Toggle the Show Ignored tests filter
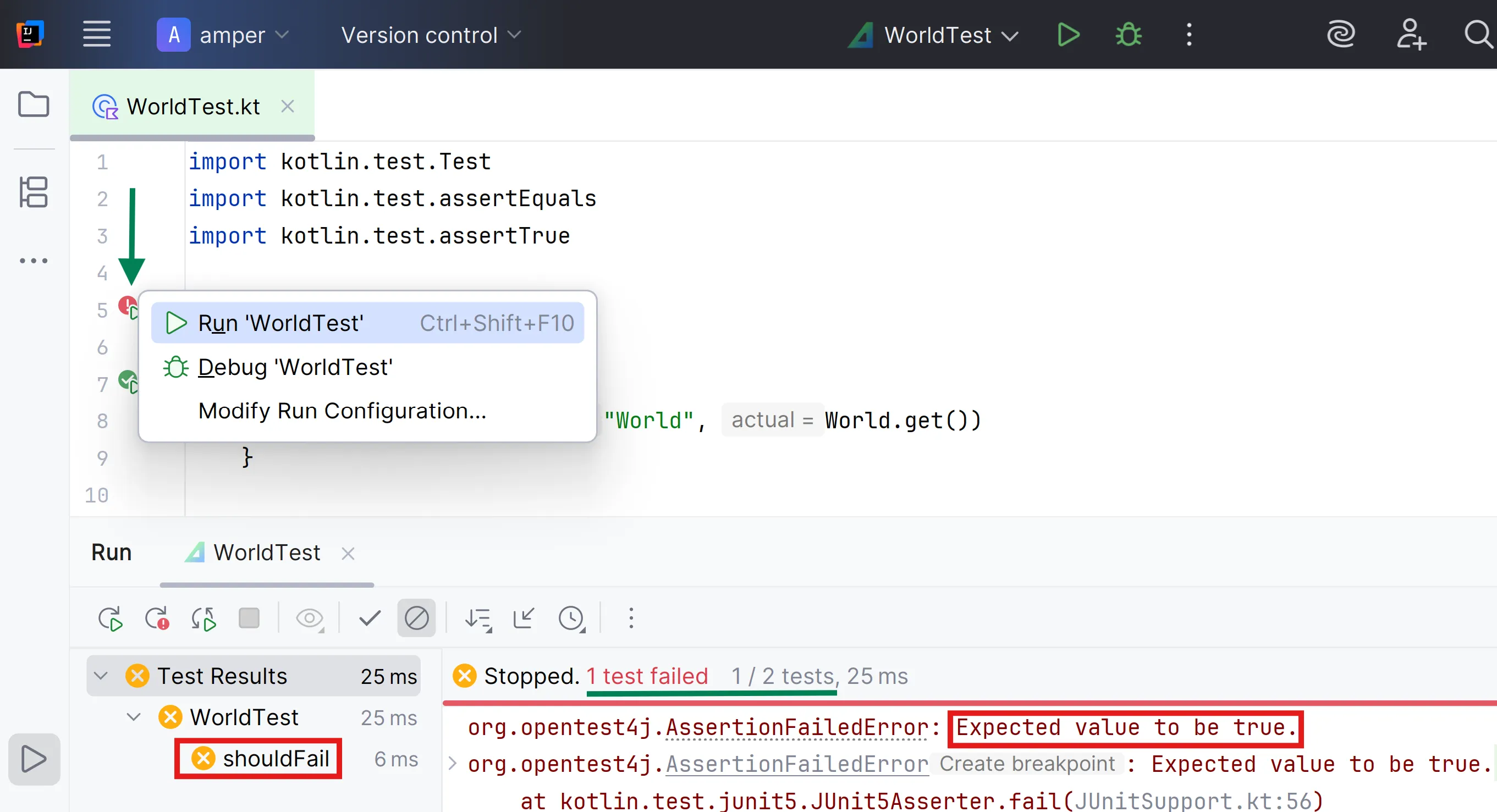The width and height of the screenshot is (1497, 812). (416, 618)
